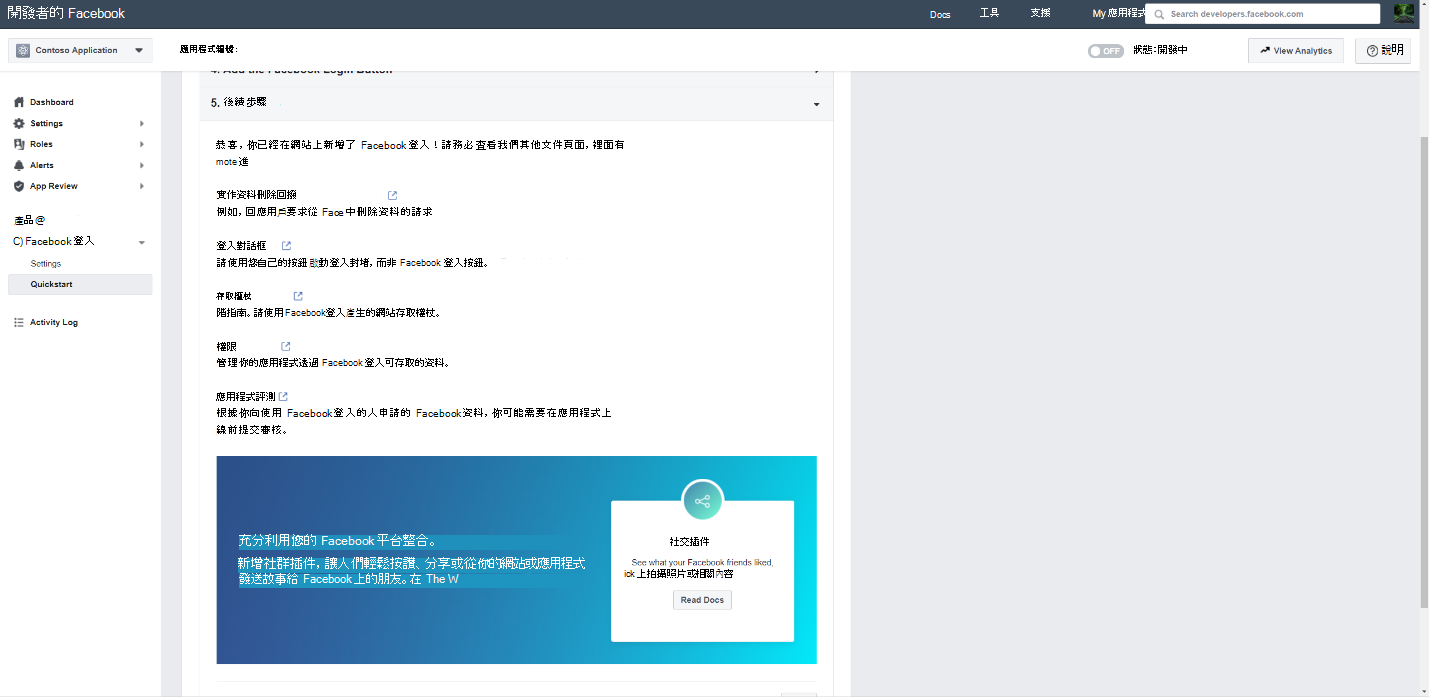Open the 登入對話框 link
Image resolution: width=1429 pixels, height=698 pixels.
pyautogui.click(x=241, y=245)
